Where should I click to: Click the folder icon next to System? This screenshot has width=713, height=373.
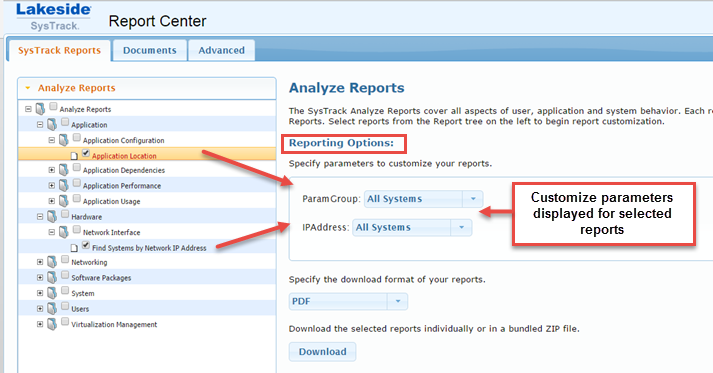click(52, 293)
